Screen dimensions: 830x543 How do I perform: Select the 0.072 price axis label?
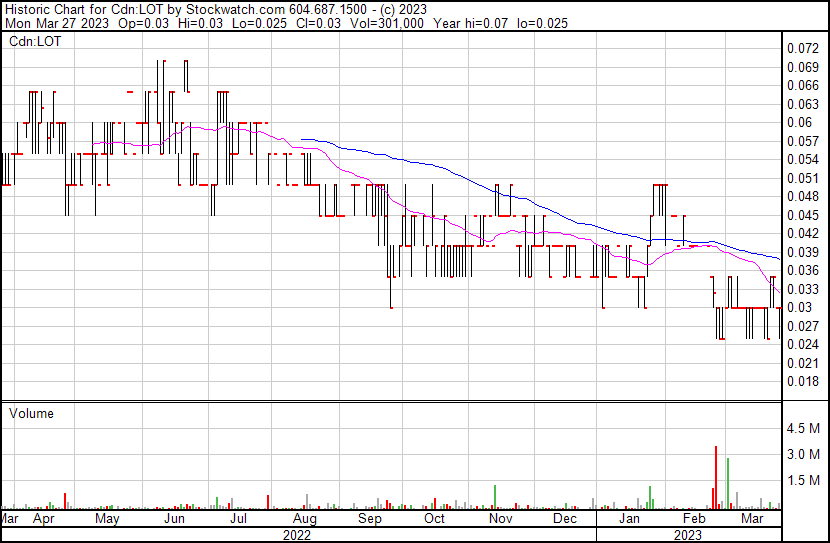point(801,48)
